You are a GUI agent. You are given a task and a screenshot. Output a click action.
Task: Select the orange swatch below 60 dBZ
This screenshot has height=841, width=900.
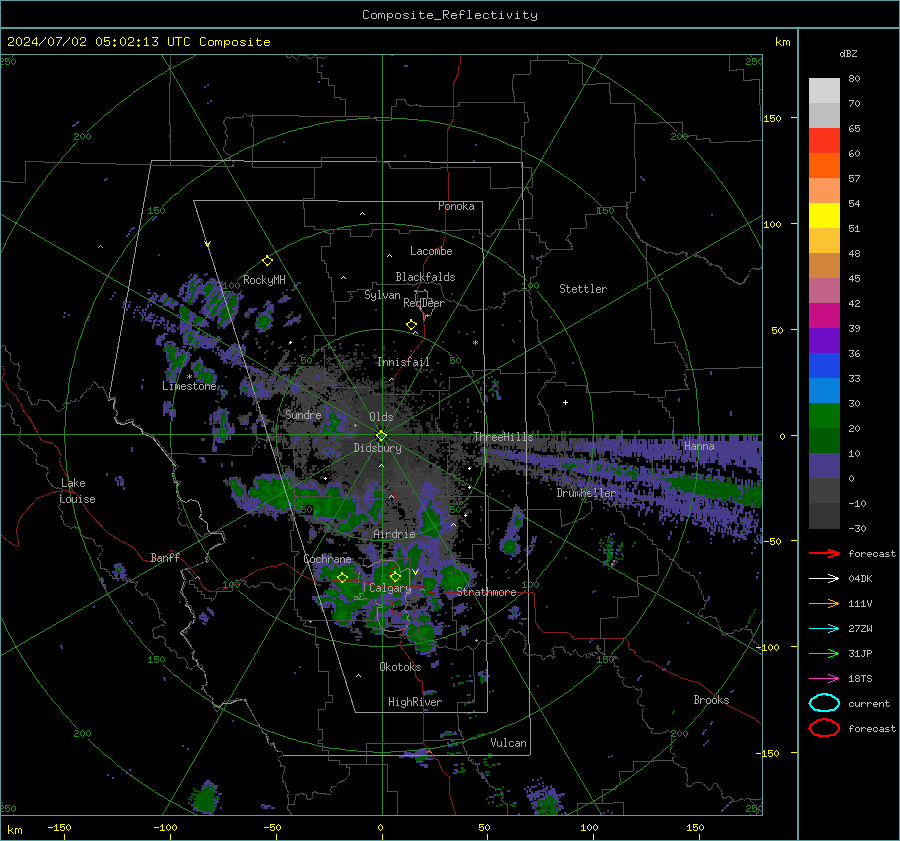pos(824,165)
